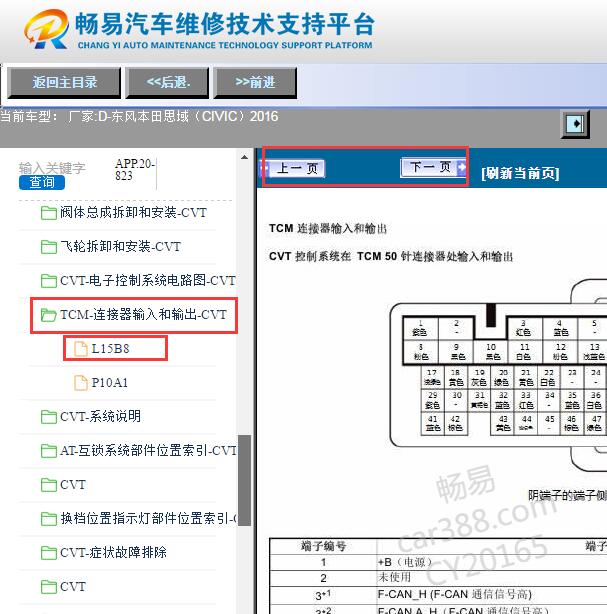This screenshot has height=614, width=607.
Task: Click heading TCM 连接器输入和输出
Action: (x=328, y=228)
